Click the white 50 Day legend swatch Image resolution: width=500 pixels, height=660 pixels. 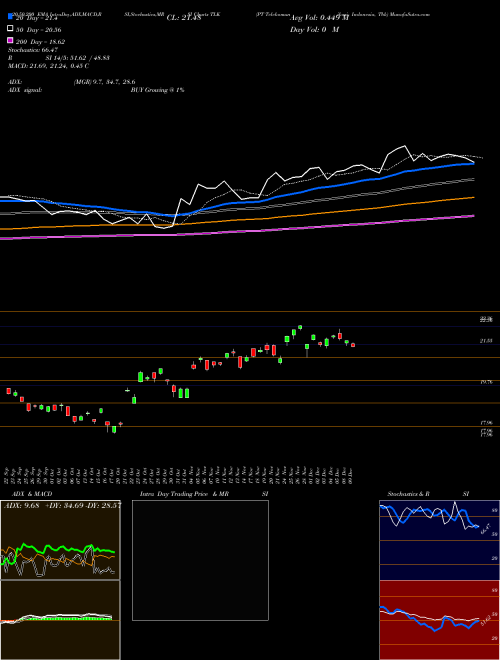(10, 29)
